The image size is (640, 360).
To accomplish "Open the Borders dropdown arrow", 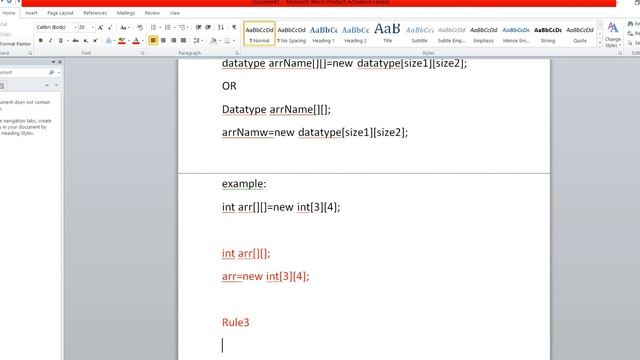I will (x=233, y=40).
